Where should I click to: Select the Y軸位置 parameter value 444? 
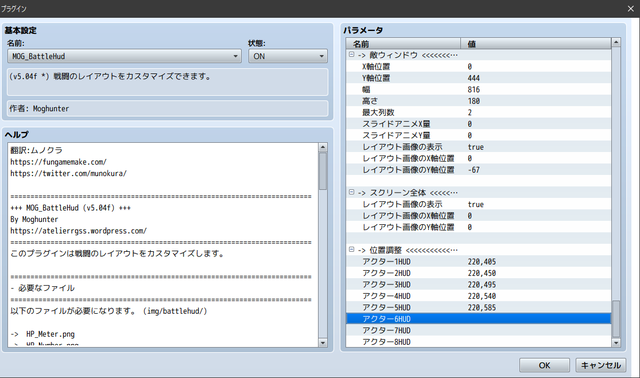coord(473,78)
